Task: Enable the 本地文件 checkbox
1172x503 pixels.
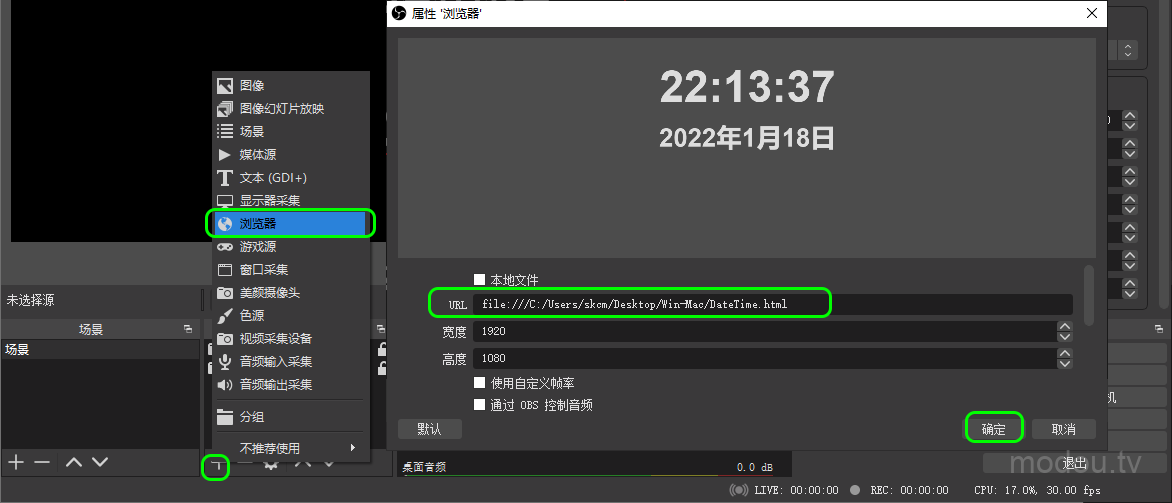Action: 480,280
